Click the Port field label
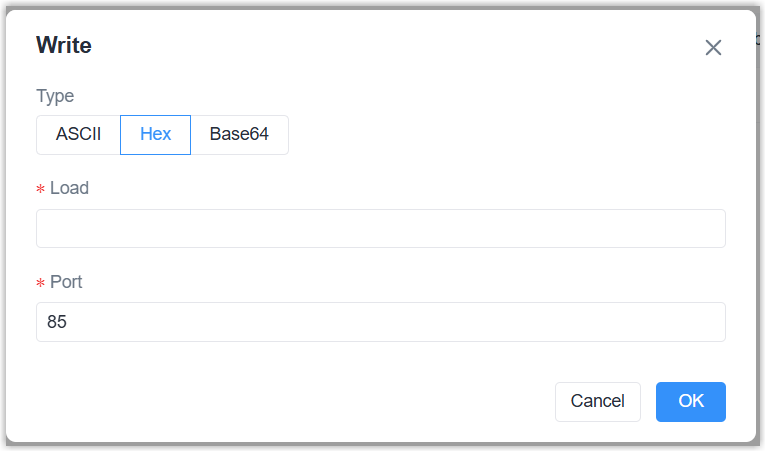 pos(66,282)
